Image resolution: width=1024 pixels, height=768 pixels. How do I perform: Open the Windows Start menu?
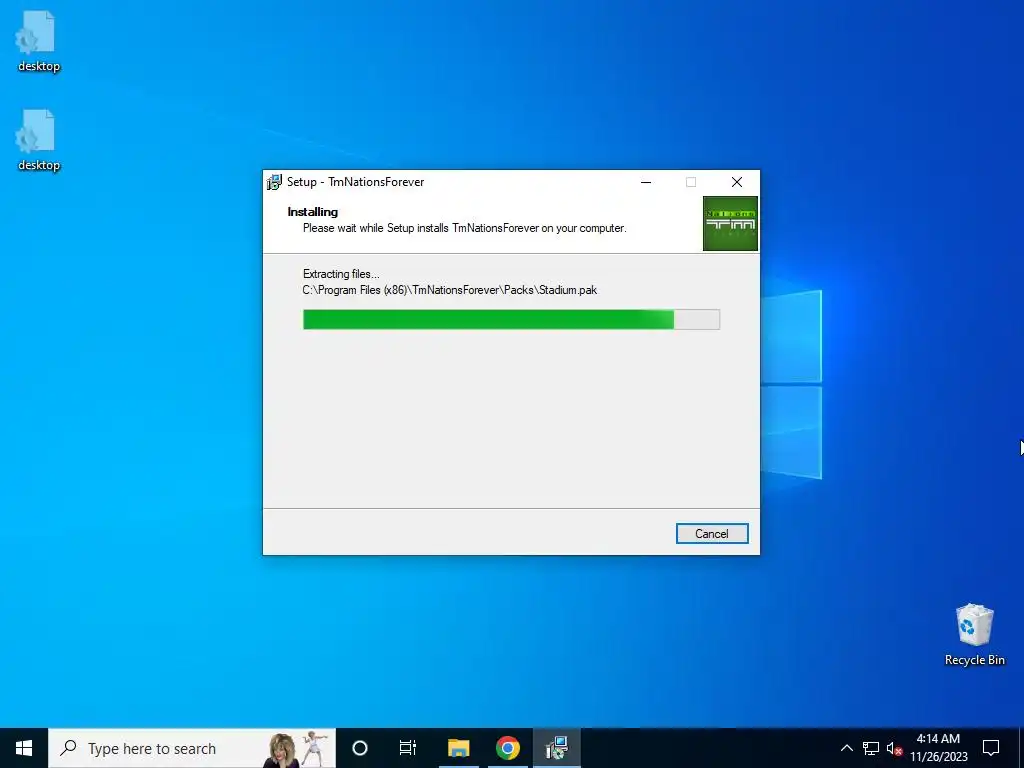tap(24, 748)
